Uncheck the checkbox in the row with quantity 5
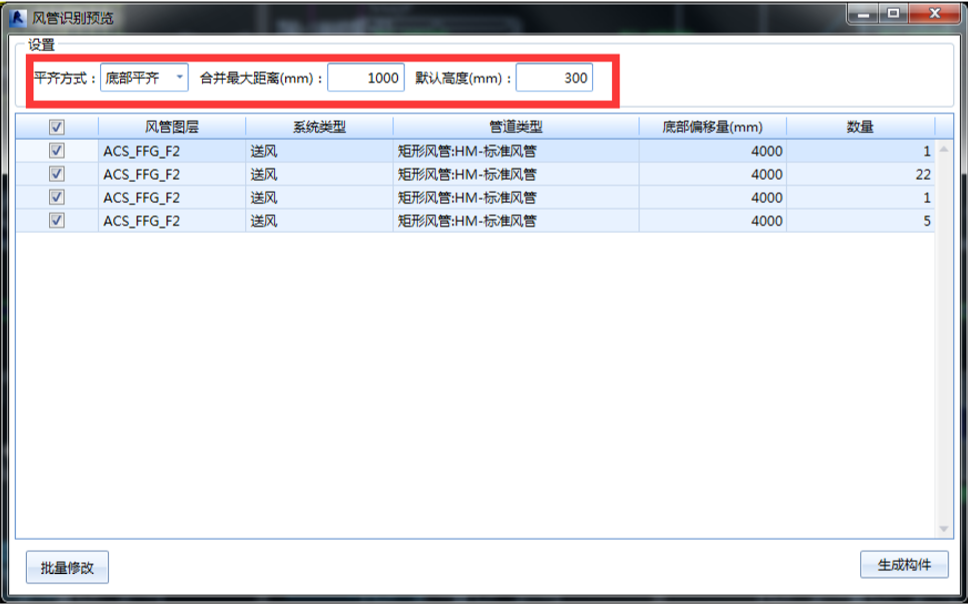The width and height of the screenshot is (968, 605). point(57,220)
